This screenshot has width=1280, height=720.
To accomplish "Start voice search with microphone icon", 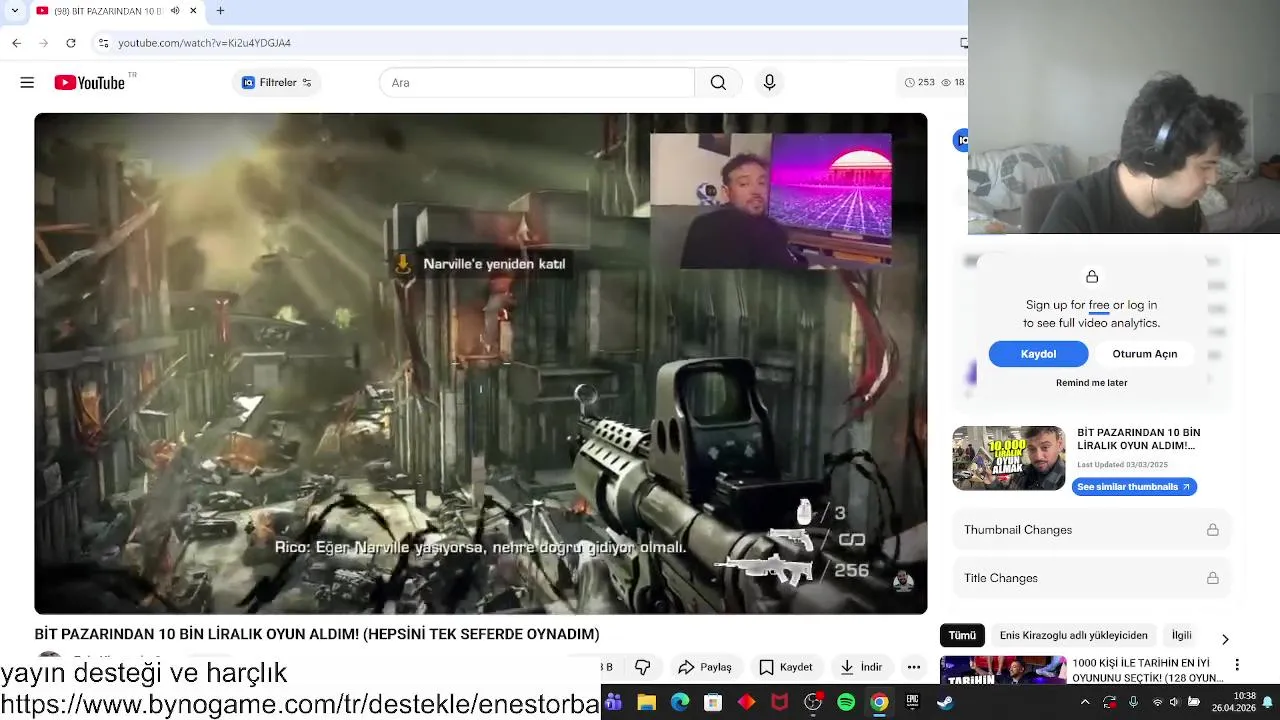I will [x=769, y=83].
